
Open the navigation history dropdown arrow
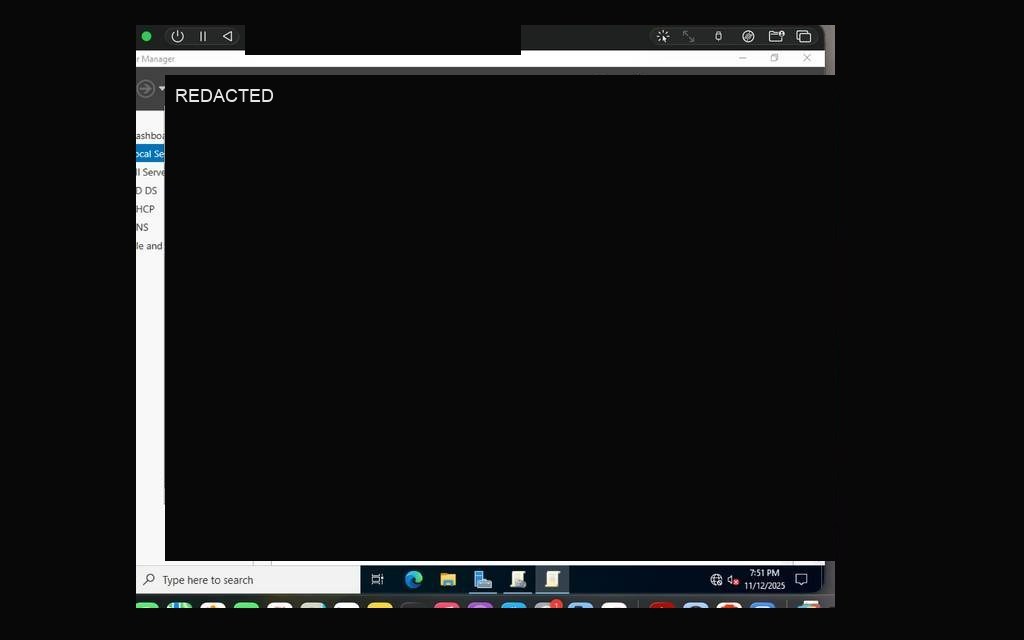161,88
